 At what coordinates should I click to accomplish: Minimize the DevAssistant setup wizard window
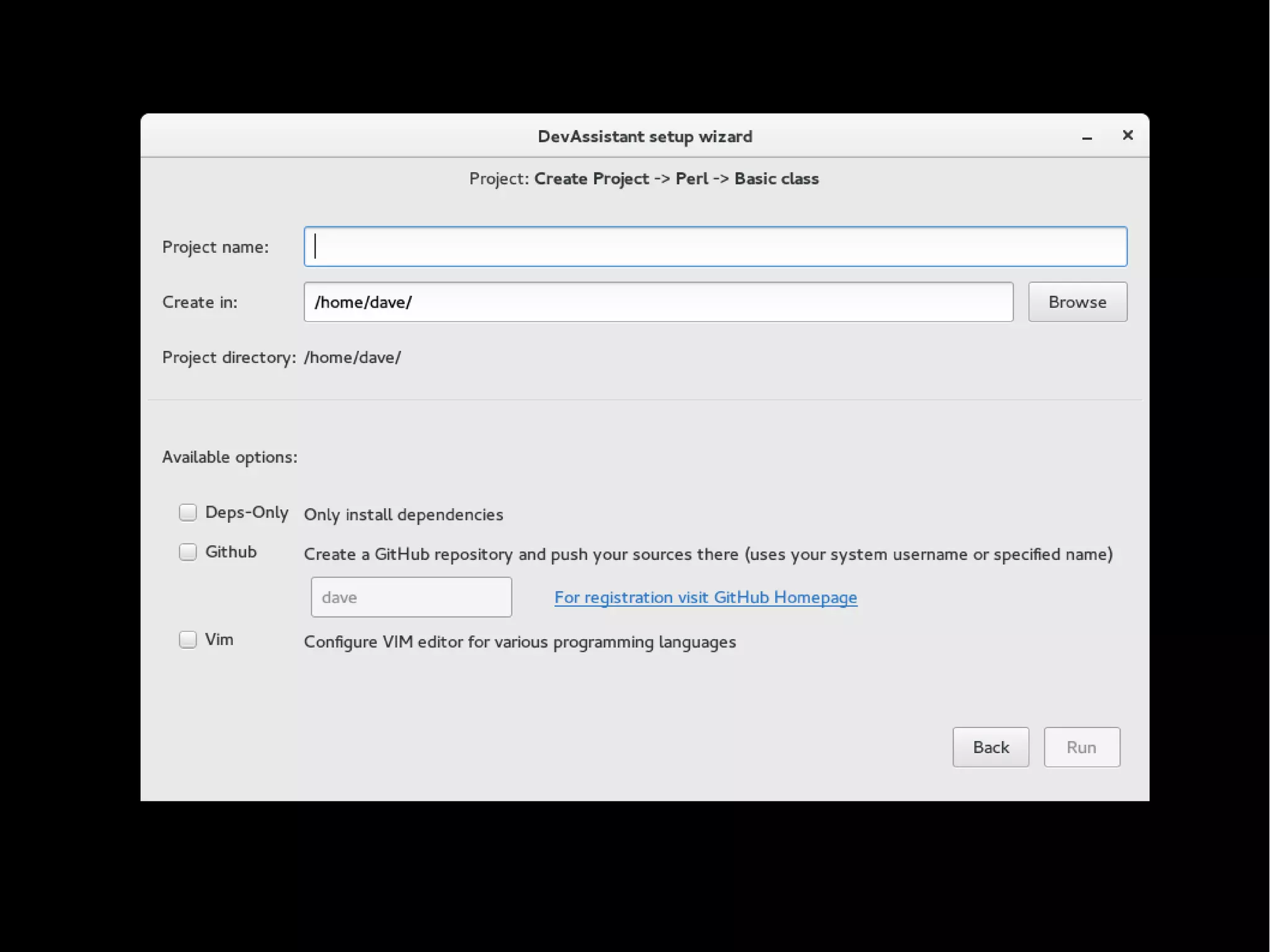[x=1086, y=137]
